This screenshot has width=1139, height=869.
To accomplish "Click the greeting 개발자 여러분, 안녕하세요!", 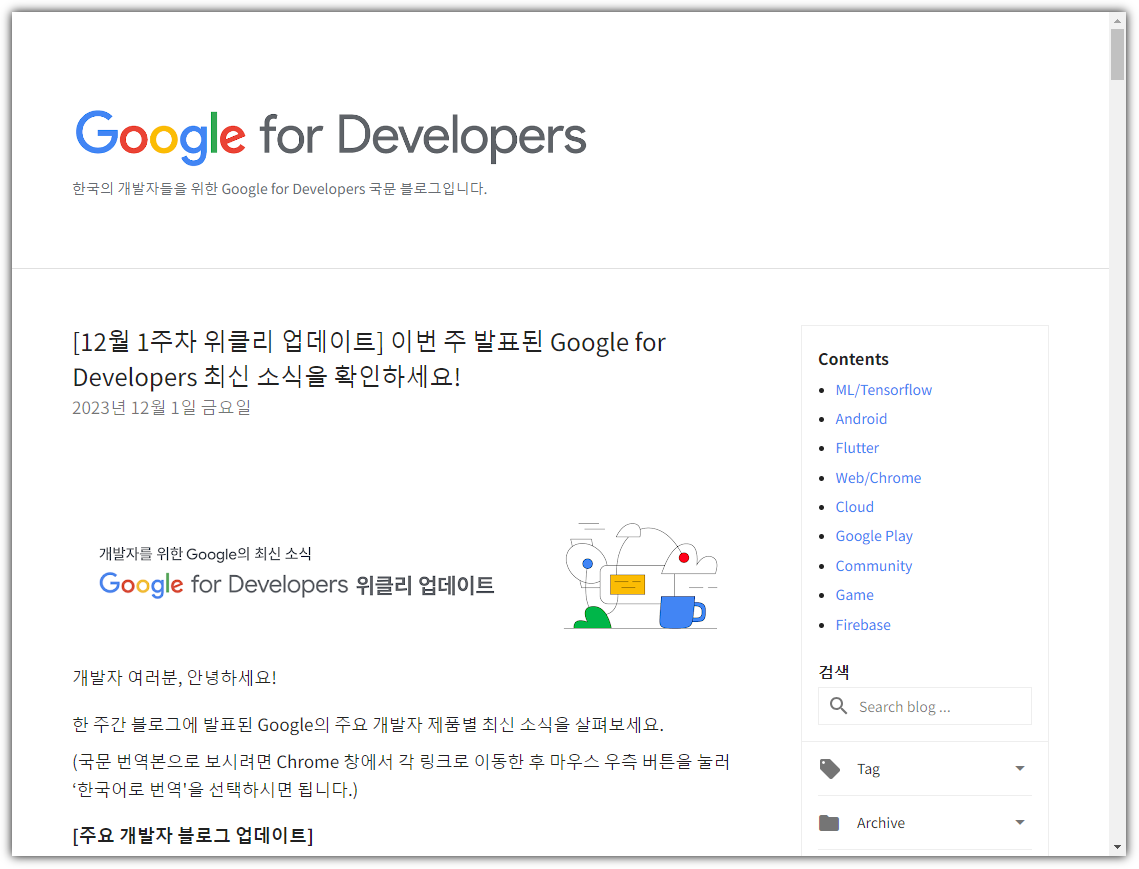I will 174,678.
